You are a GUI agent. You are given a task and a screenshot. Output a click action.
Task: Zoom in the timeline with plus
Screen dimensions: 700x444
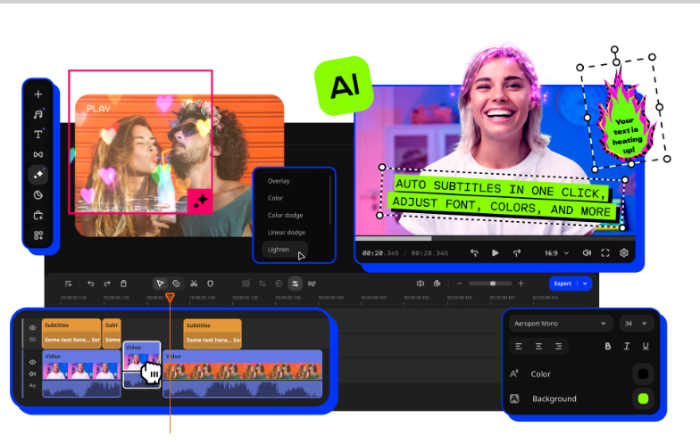[521, 283]
